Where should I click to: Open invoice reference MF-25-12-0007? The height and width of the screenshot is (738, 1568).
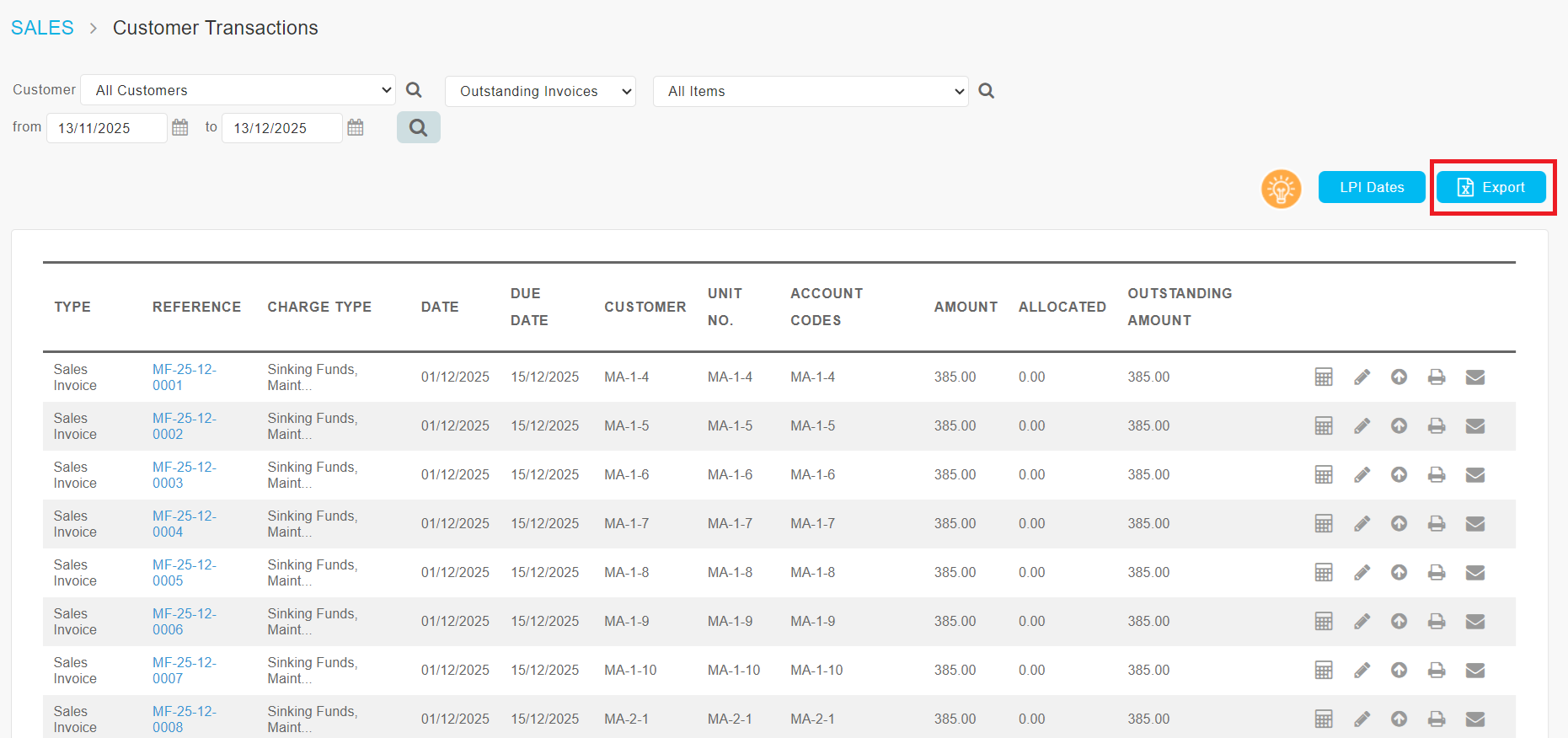(x=184, y=671)
